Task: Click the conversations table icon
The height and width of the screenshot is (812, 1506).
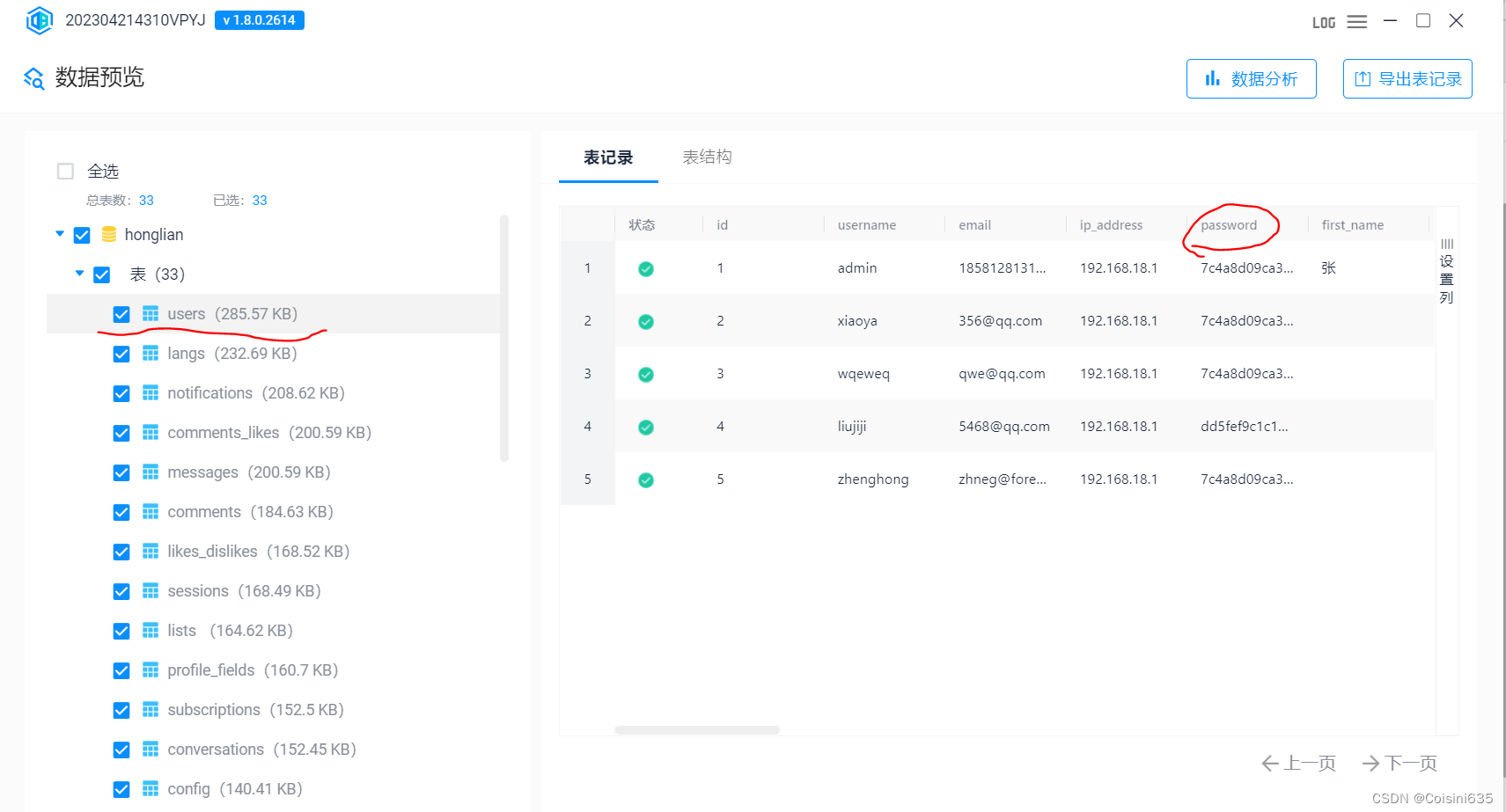Action: click(151, 750)
